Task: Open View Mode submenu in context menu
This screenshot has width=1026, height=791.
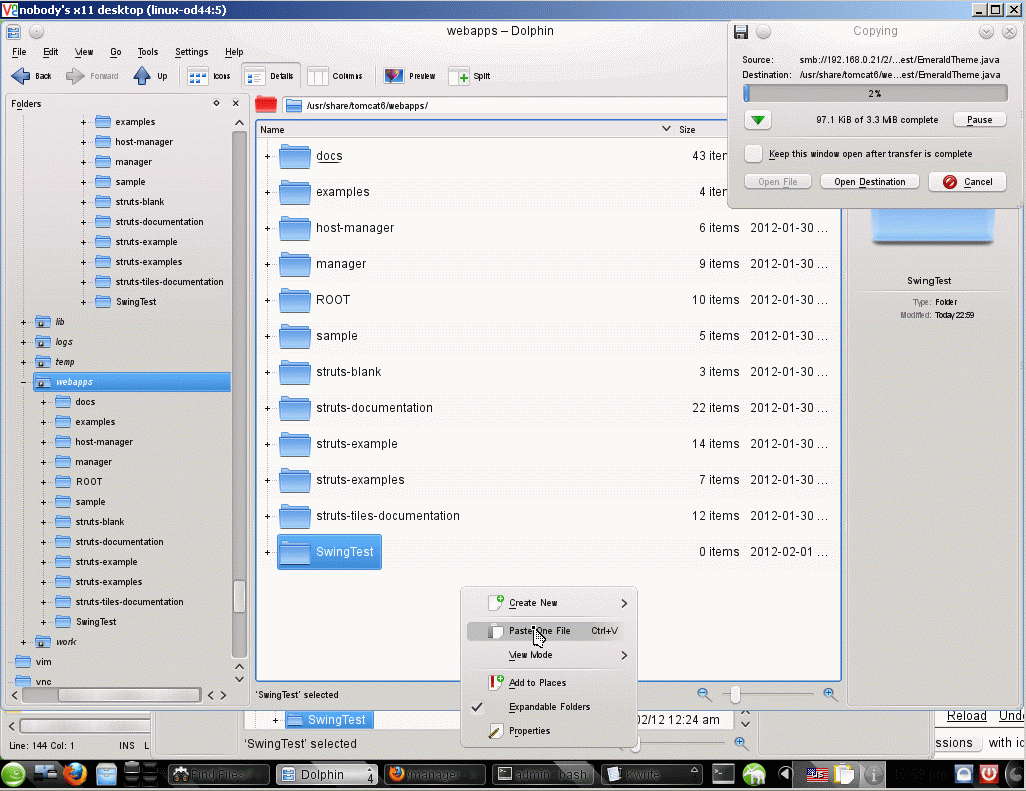Action: click(549, 655)
